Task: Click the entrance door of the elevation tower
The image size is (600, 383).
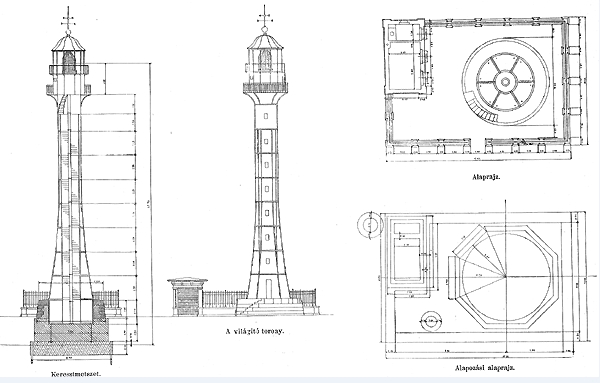Action: click(268, 288)
